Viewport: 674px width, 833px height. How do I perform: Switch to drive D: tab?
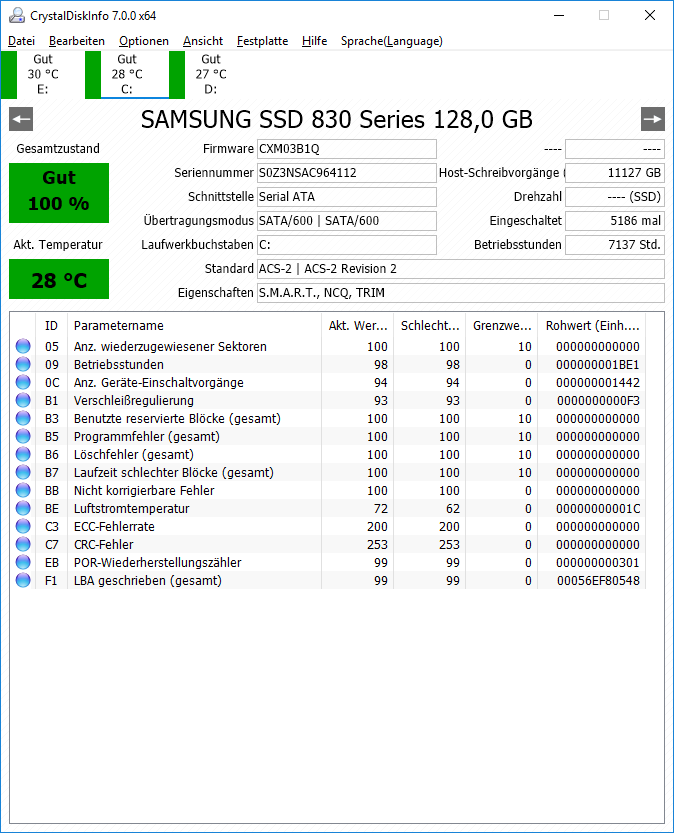(x=211, y=74)
